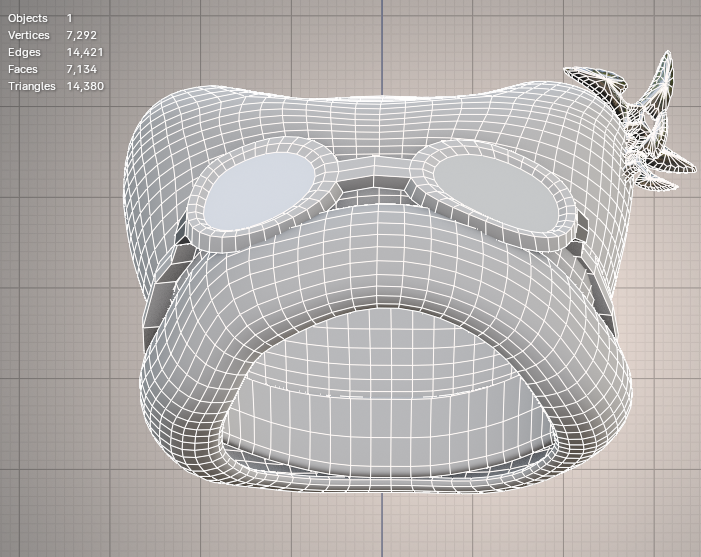Click the vertex count "7,292"
The width and height of the screenshot is (701, 557).
coord(81,35)
